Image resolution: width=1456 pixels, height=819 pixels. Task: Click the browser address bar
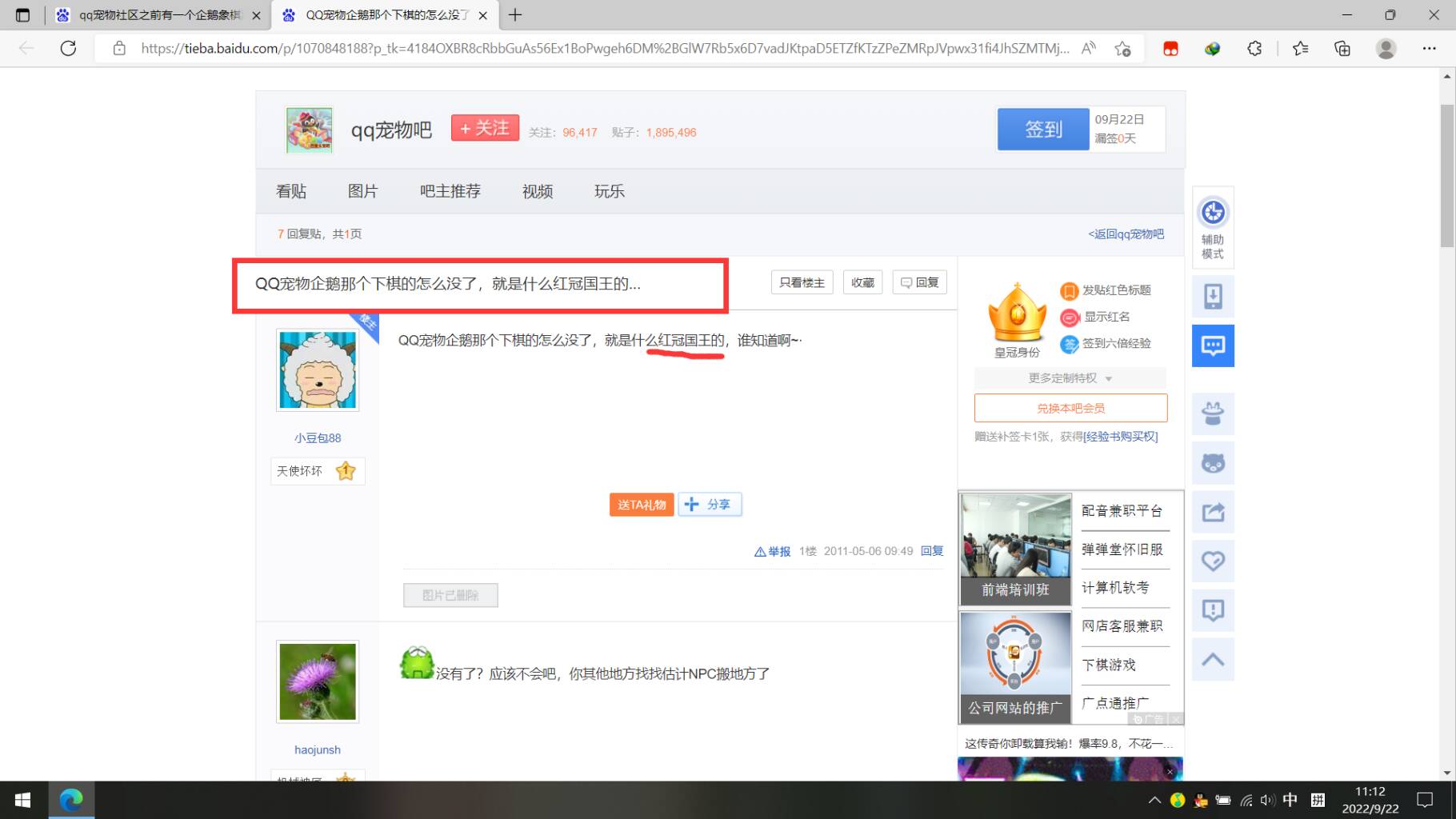[x=604, y=48]
